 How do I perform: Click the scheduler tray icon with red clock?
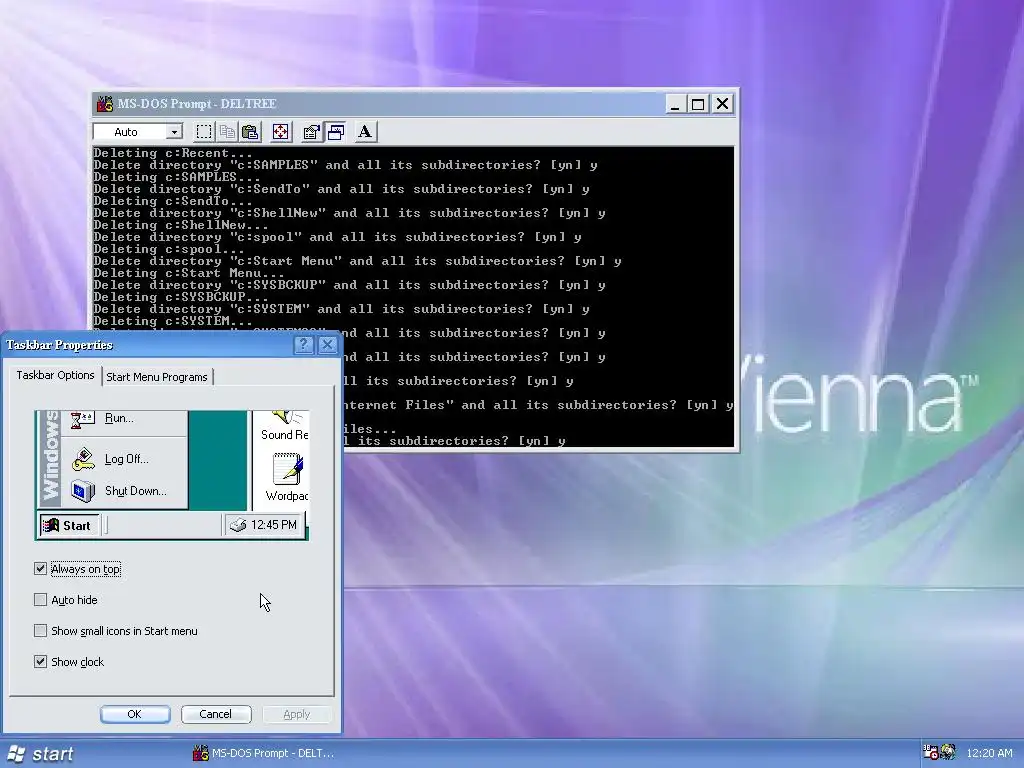(x=930, y=753)
